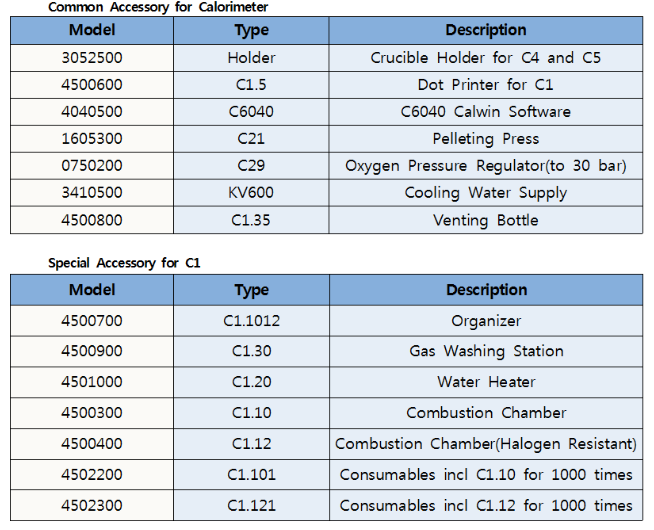Click the C29 type cell
654x530 pixels.
click(x=251, y=165)
